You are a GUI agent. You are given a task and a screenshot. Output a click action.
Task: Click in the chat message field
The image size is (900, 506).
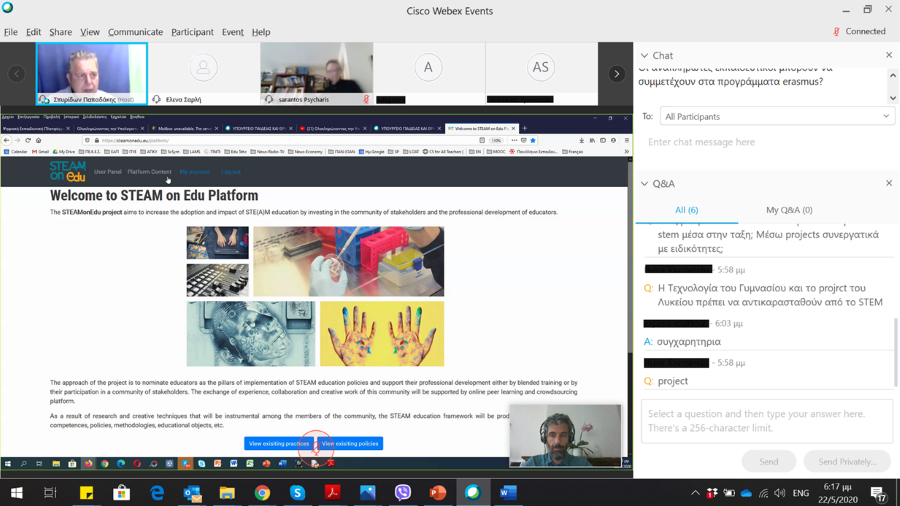point(765,142)
